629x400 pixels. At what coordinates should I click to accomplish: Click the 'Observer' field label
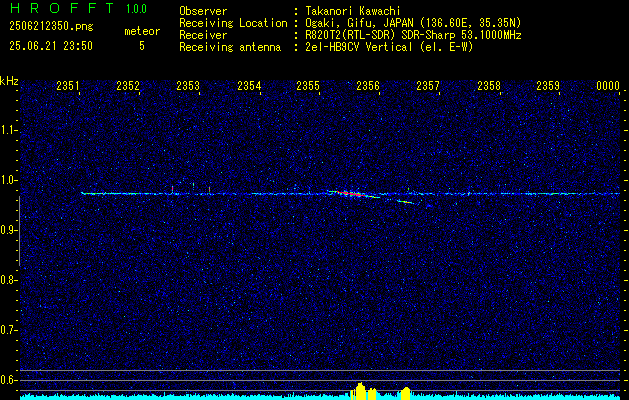203,11
